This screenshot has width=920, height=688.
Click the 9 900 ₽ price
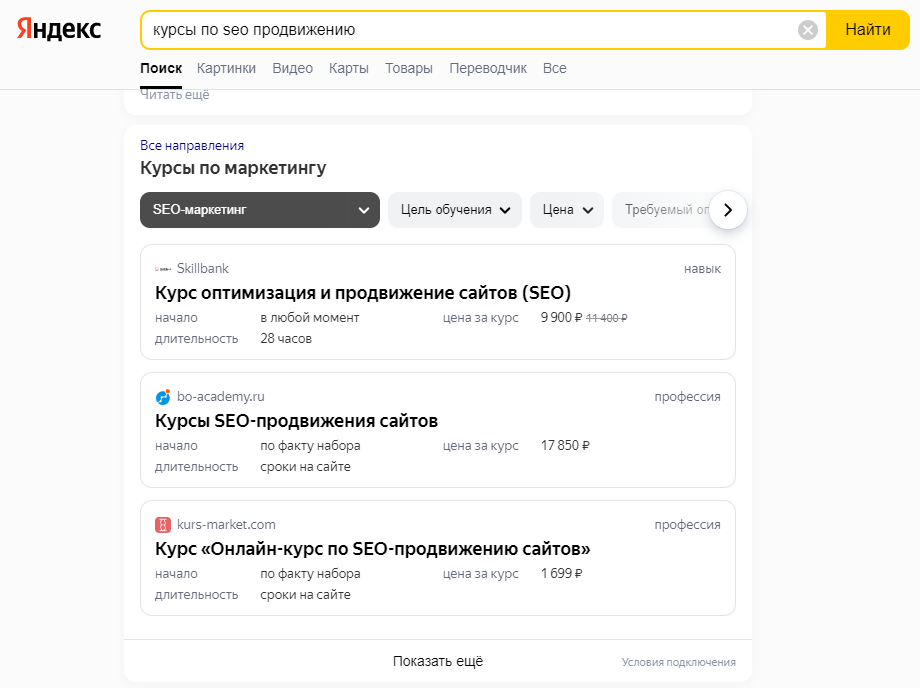[x=562, y=317]
